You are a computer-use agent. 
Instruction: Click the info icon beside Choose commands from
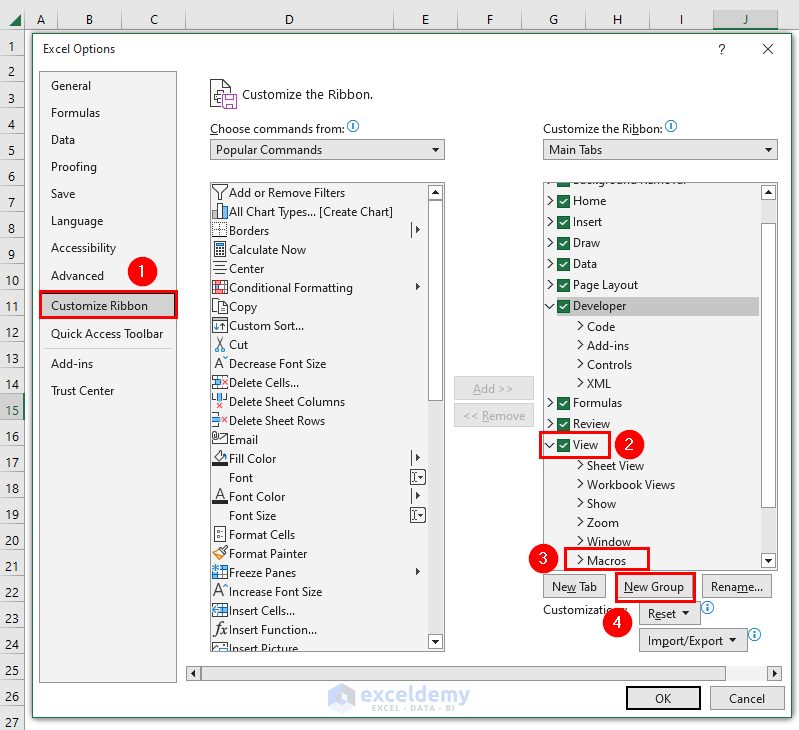point(353,126)
